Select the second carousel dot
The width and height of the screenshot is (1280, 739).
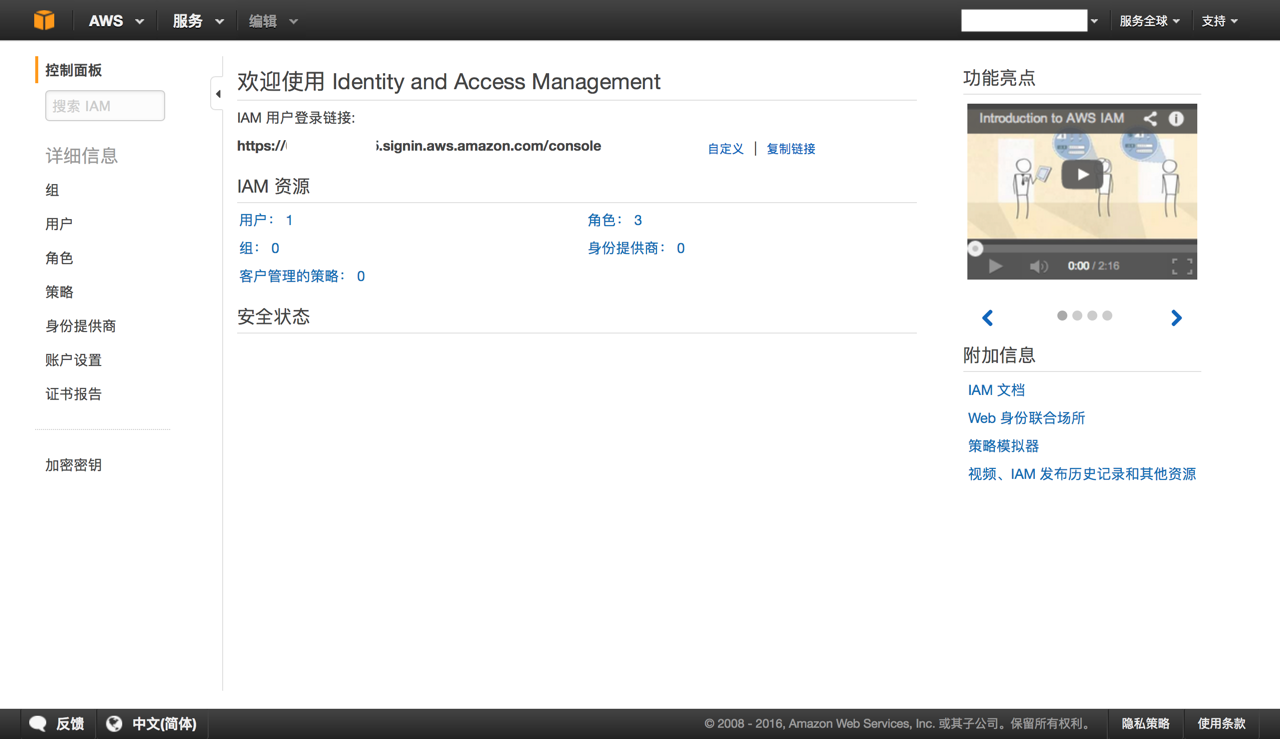click(1077, 316)
